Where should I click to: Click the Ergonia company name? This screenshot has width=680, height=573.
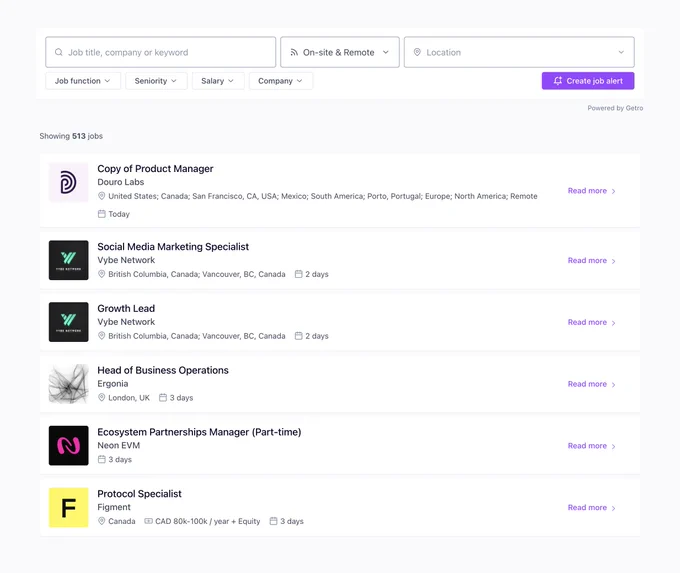[113, 383]
